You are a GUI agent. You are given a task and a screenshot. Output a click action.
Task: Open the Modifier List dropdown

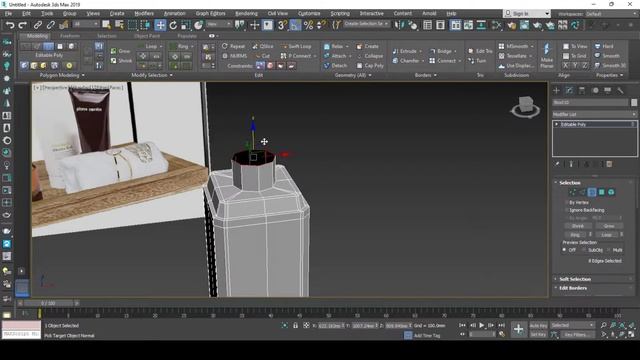594,114
